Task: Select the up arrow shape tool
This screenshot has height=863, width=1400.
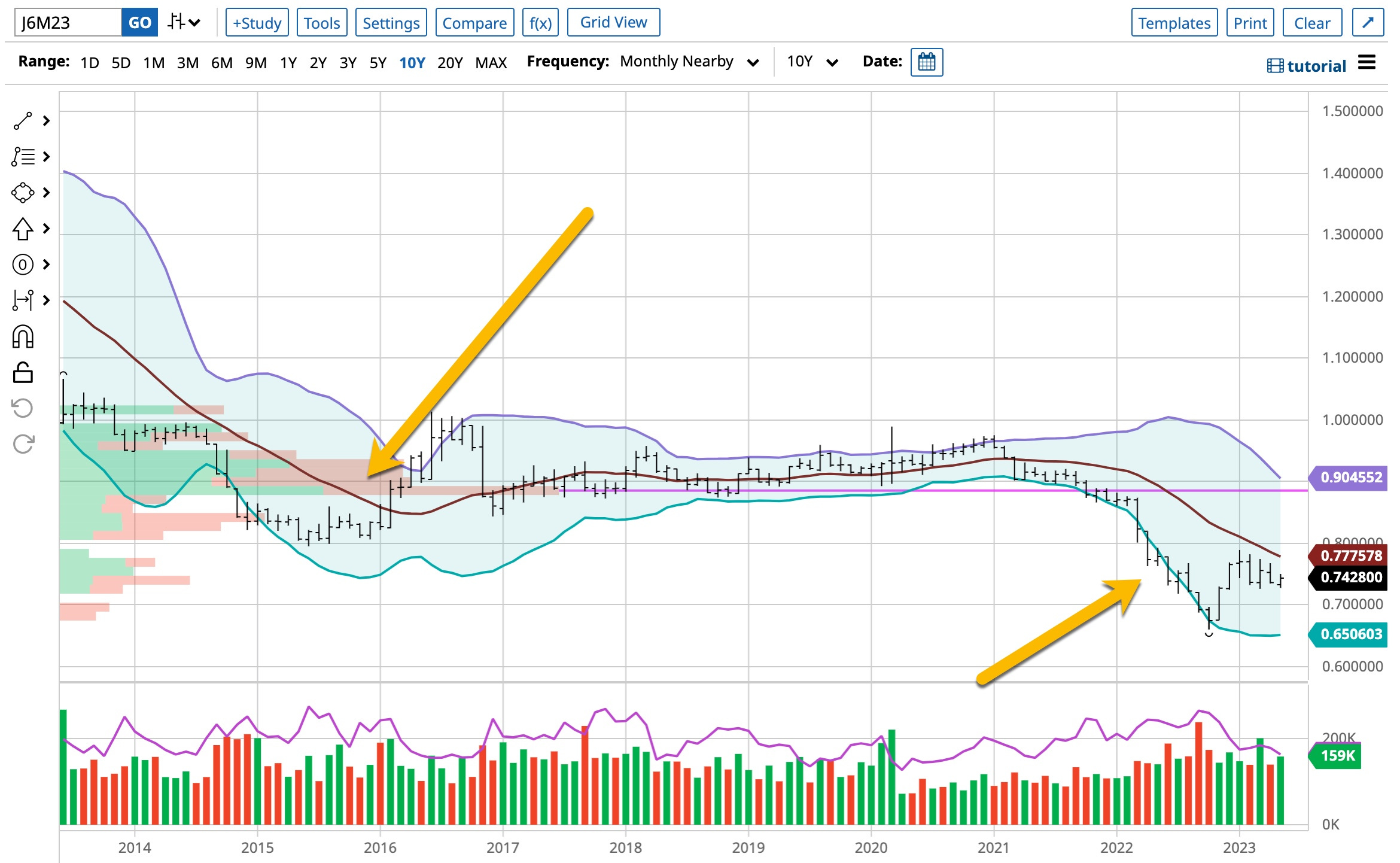Action: click(x=23, y=229)
